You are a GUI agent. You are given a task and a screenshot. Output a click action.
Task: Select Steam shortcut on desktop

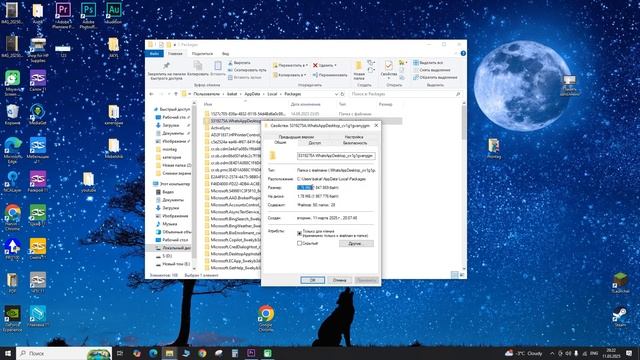620,317
